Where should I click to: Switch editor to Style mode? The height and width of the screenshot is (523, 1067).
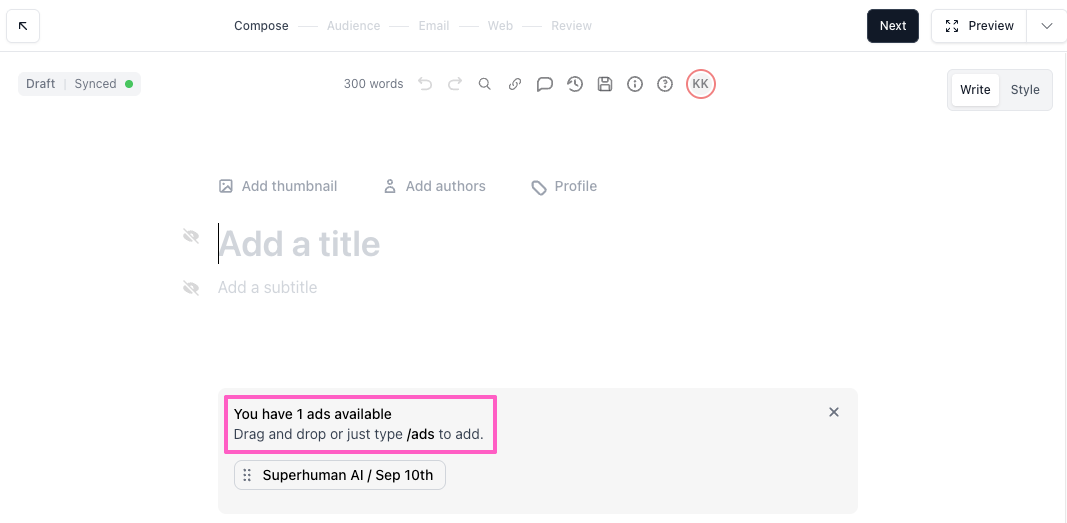(x=1025, y=90)
